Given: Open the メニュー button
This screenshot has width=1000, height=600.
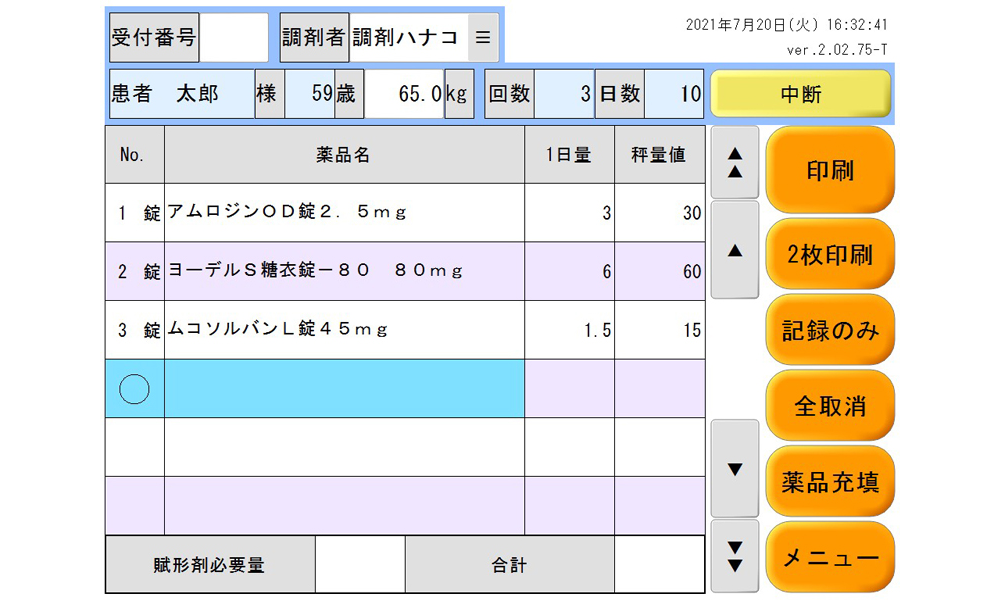Looking at the screenshot, I should [830, 557].
